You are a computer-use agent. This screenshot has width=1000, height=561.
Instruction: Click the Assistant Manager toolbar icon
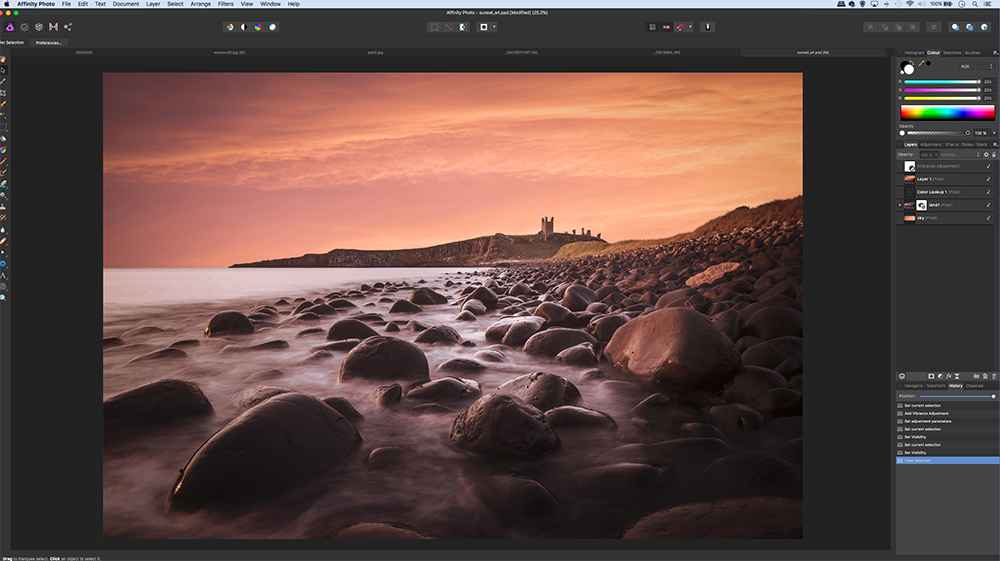click(x=707, y=27)
